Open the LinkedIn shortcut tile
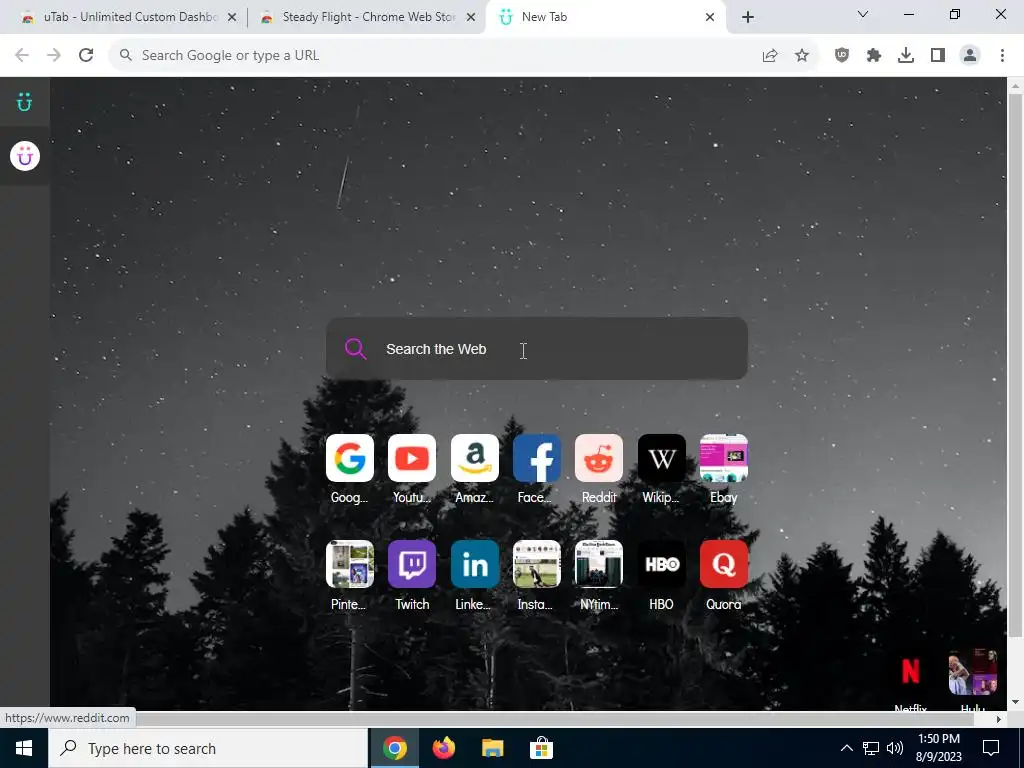1024x768 pixels. tap(475, 564)
